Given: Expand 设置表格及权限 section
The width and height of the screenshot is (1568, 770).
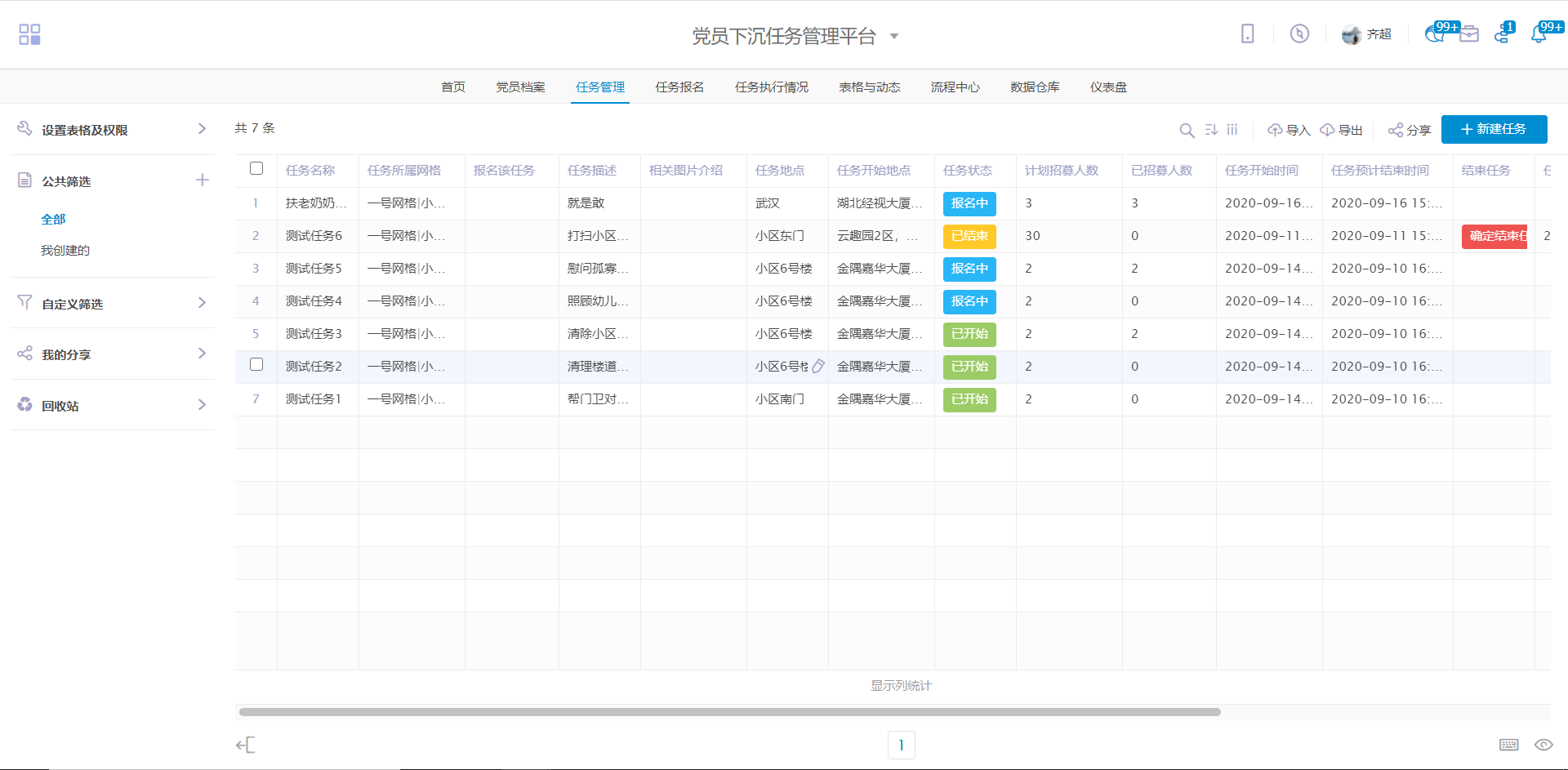Looking at the screenshot, I should click(x=201, y=129).
